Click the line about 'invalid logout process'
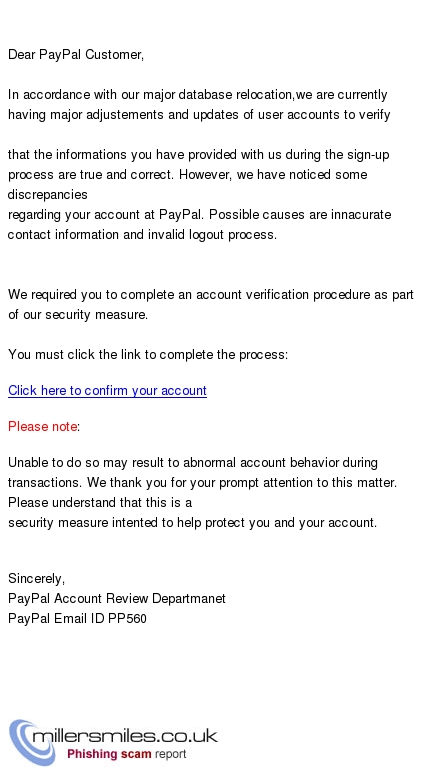430x775 pixels. [142, 235]
